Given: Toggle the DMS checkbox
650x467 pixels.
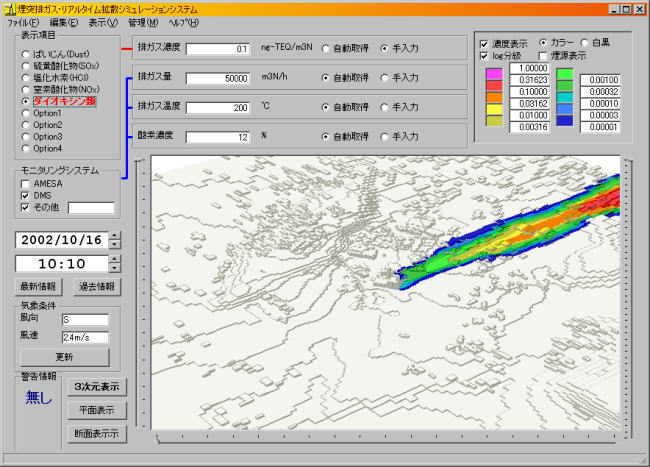Looking at the screenshot, I should pyautogui.click(x=26, y=196).
